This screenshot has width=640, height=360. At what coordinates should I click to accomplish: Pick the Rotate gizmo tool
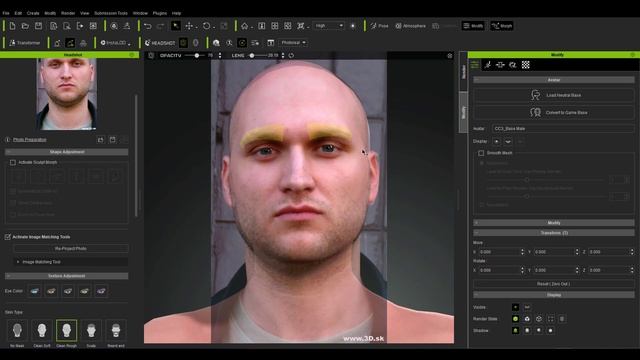[207, 26]
